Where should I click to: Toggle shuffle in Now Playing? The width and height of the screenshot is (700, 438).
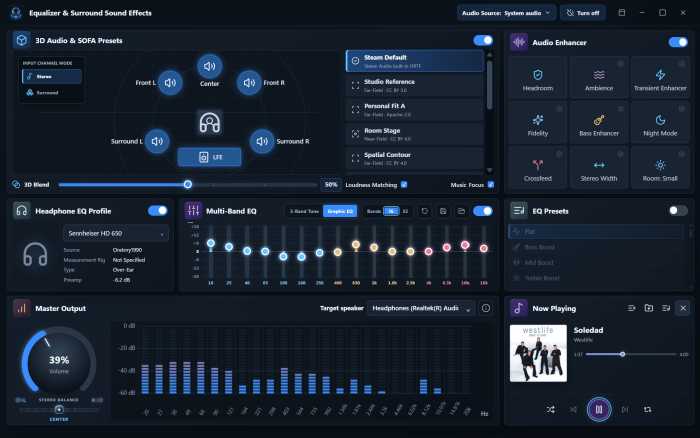[550, 409]
